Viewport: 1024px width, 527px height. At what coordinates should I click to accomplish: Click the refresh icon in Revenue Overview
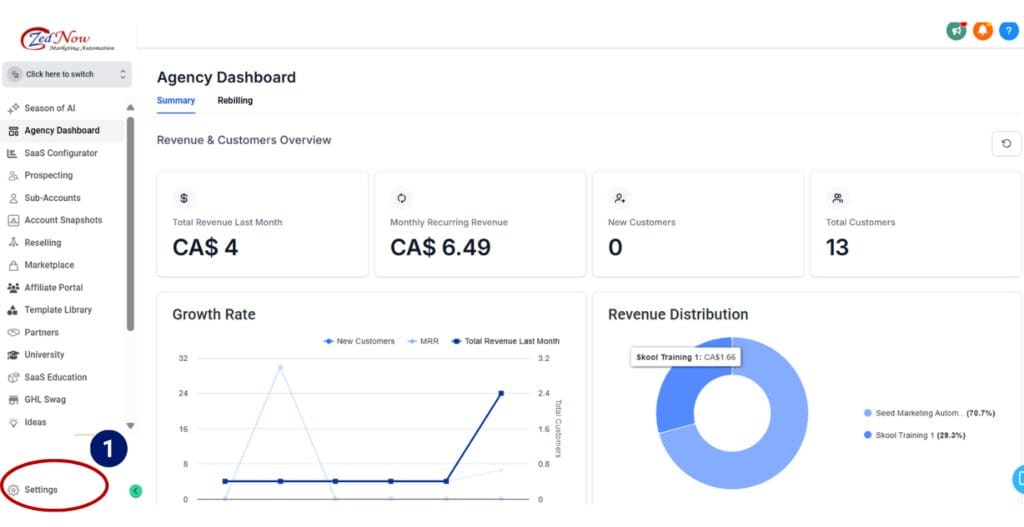pos(1006,144)
